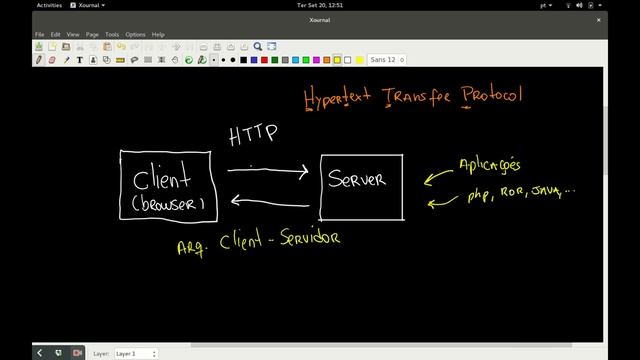Pick the red color swatch
Screen dimensions: 640x360
click(x=264, y=60)
